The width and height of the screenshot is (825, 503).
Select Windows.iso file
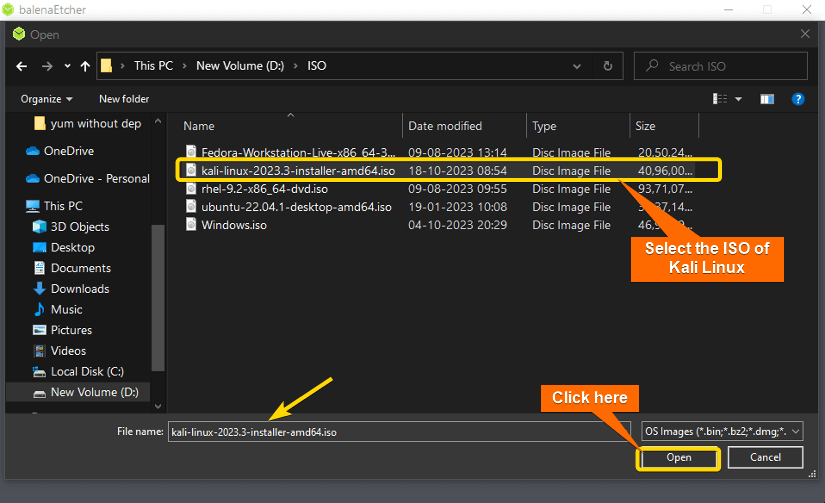[x=234, y=225]
